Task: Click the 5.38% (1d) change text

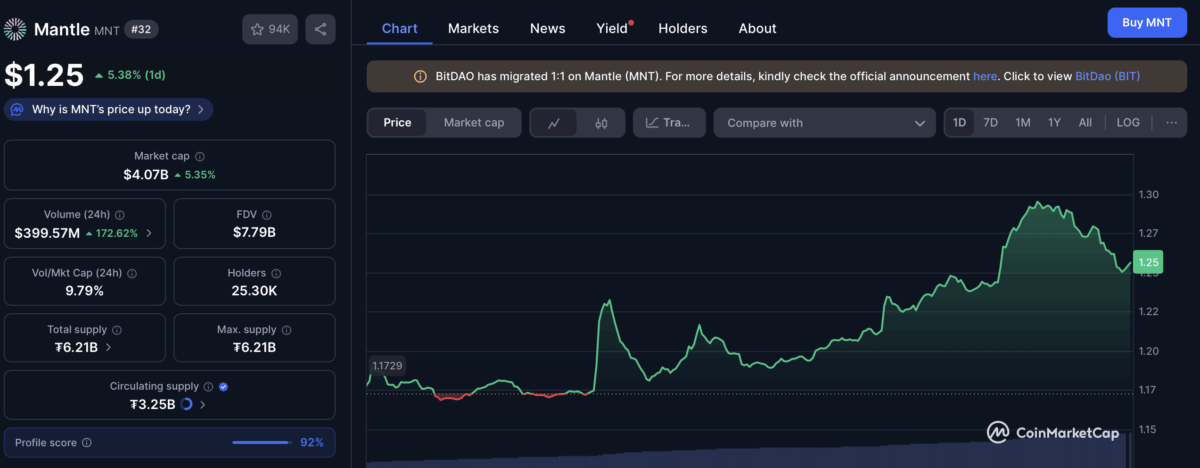Action: click(136, 75)
